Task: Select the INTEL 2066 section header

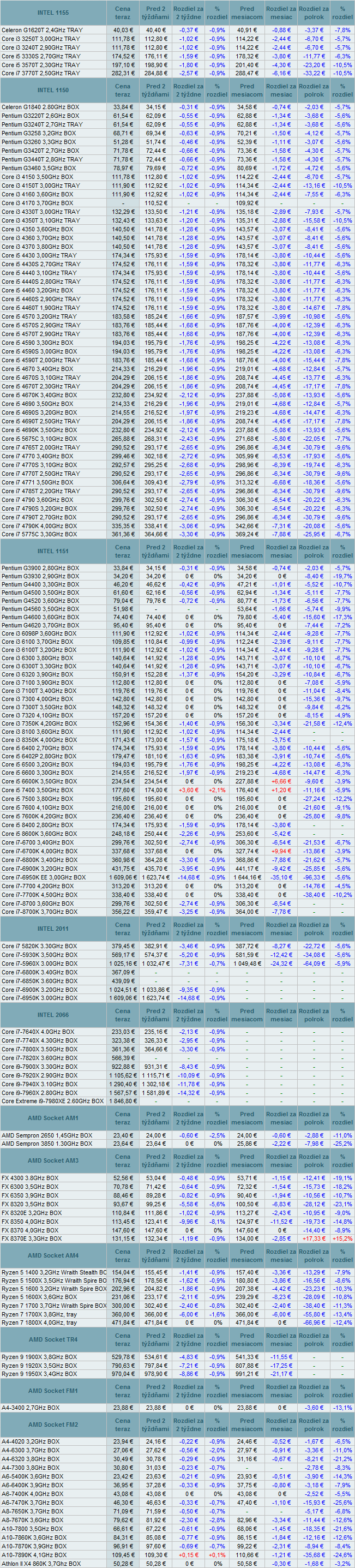Action: click(x=53, y=1015)
